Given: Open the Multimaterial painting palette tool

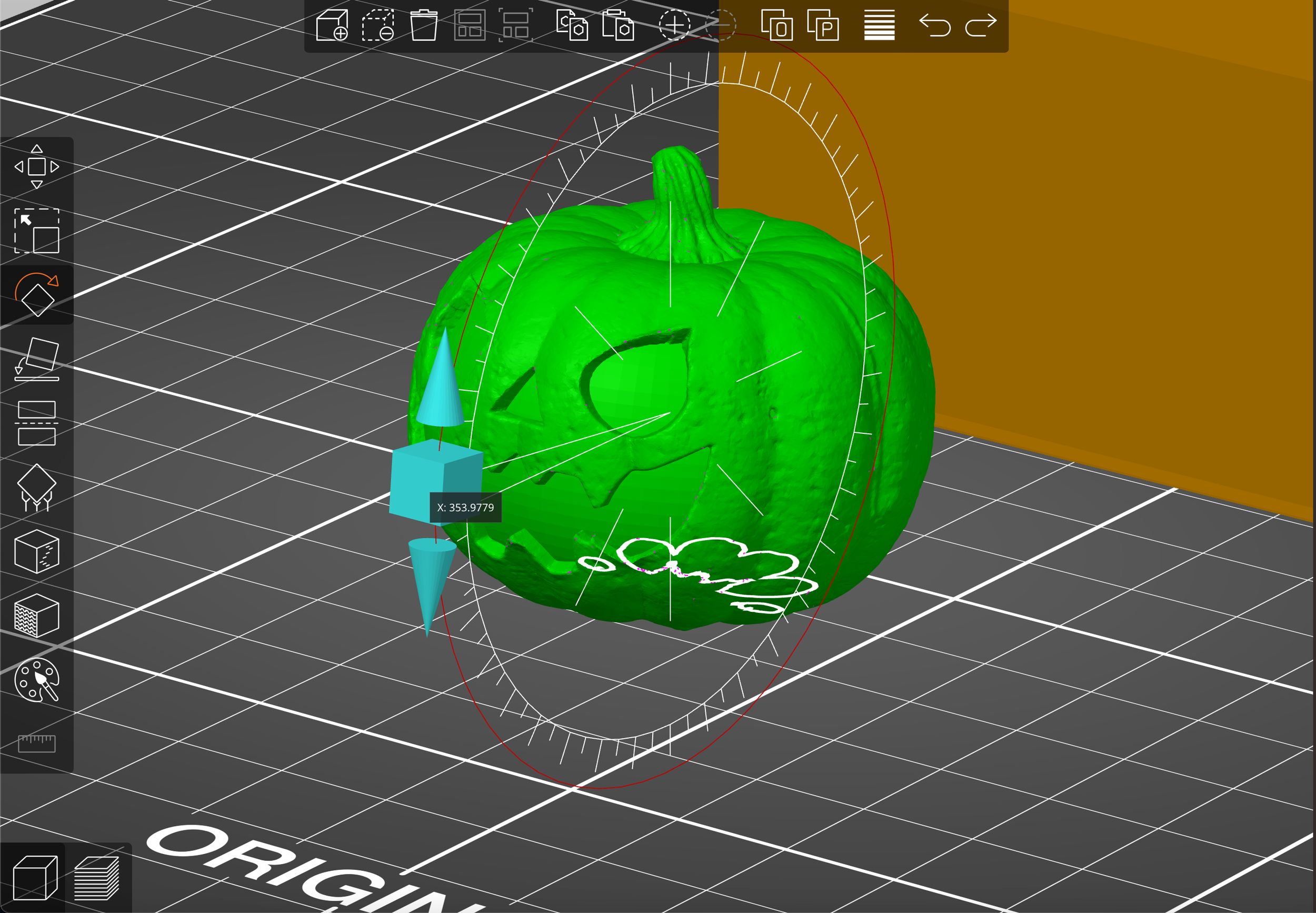Looking at the screenshot, I should (x=37, y=680).
